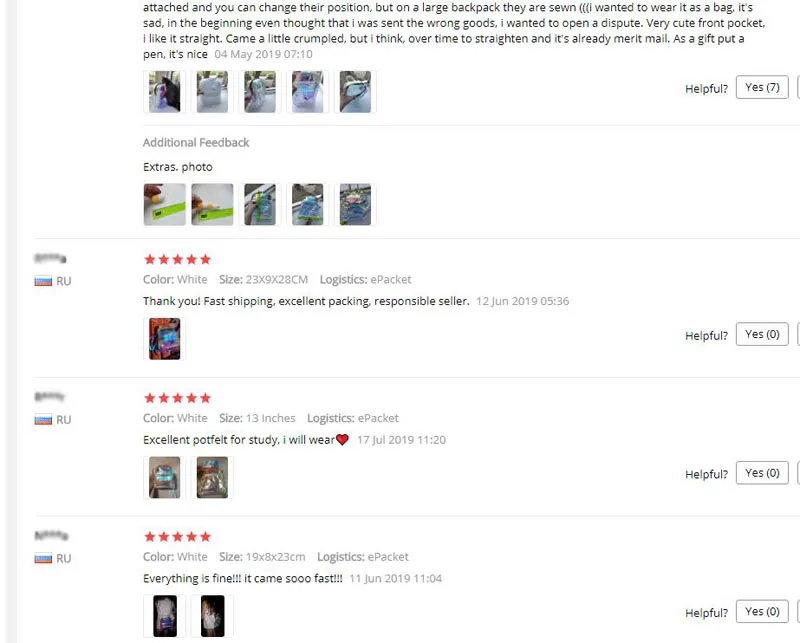
Task: Open first Additional Feedback ruler photo
Action: 164,205
